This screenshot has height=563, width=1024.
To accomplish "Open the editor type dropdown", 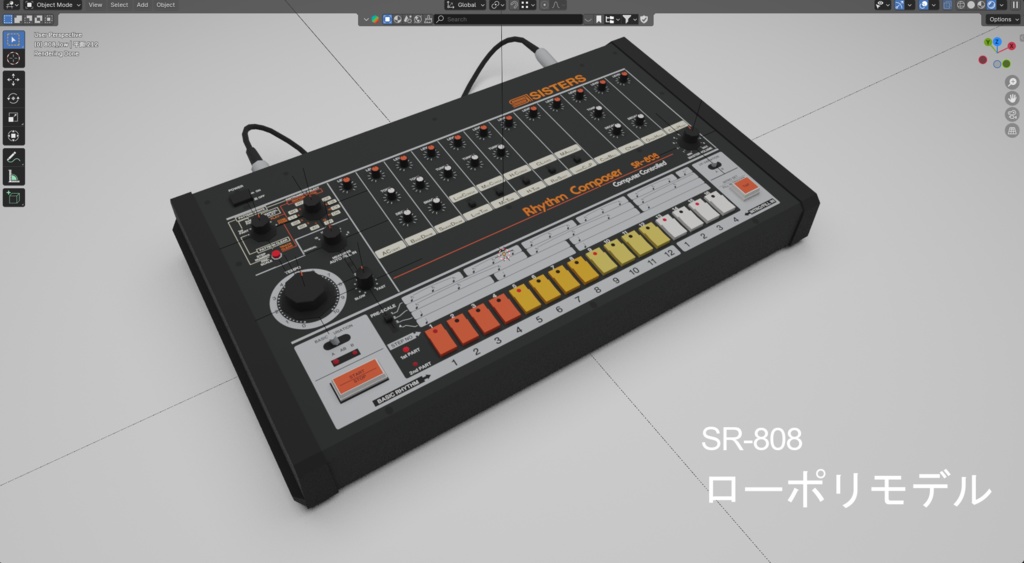I will click(x=11, y=5).
